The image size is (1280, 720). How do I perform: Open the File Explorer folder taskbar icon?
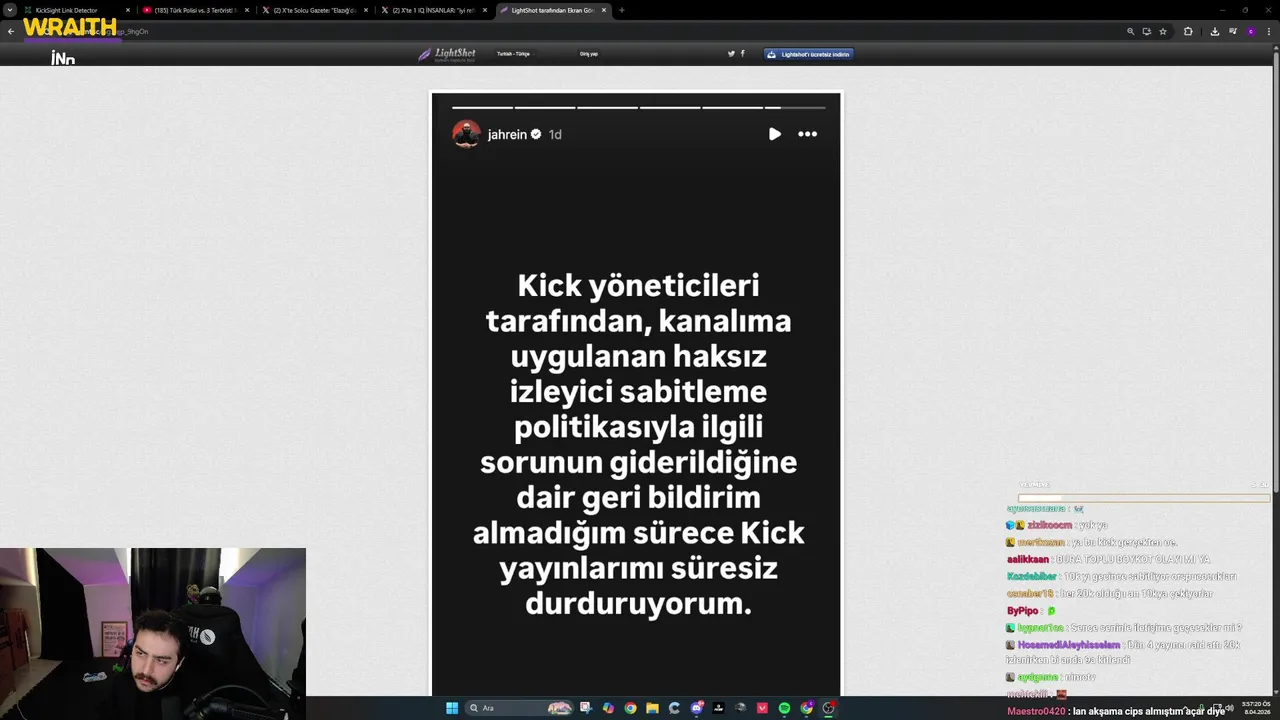(652, 708)
